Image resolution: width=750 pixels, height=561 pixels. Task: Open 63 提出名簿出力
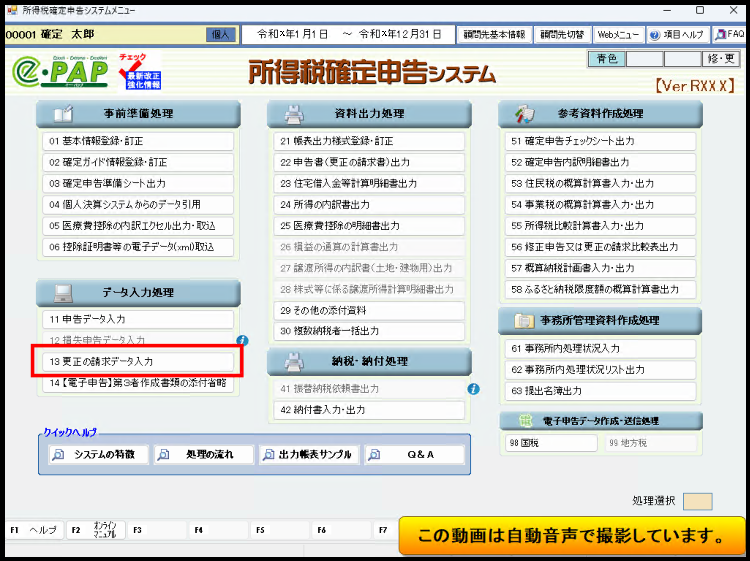coord(600,391)
